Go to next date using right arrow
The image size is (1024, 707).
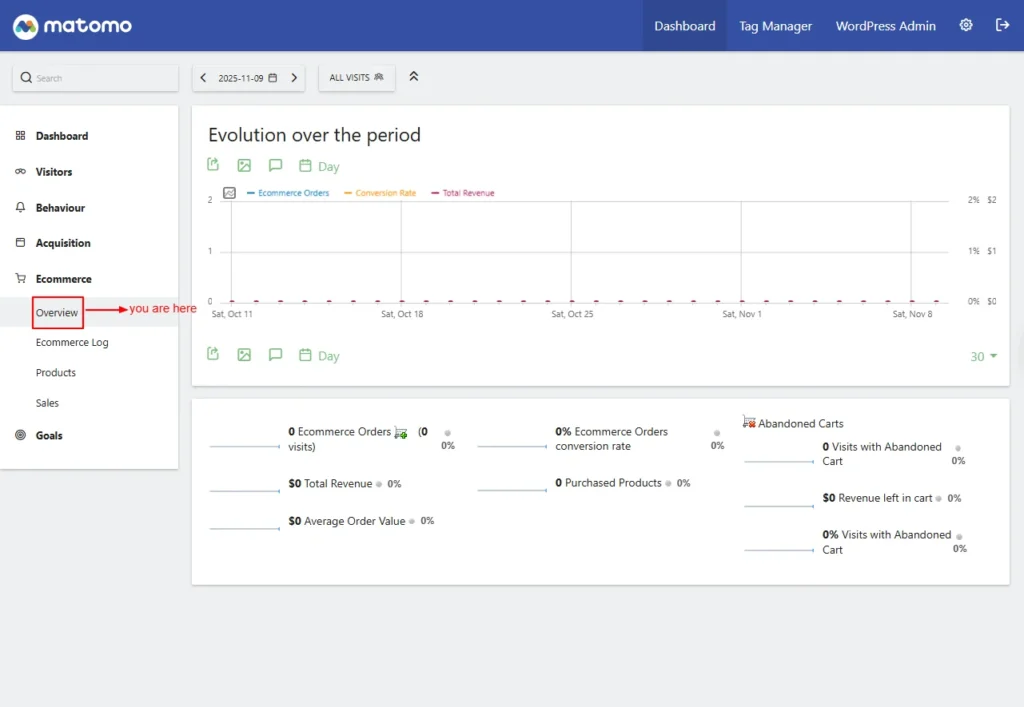coord(294,77)
